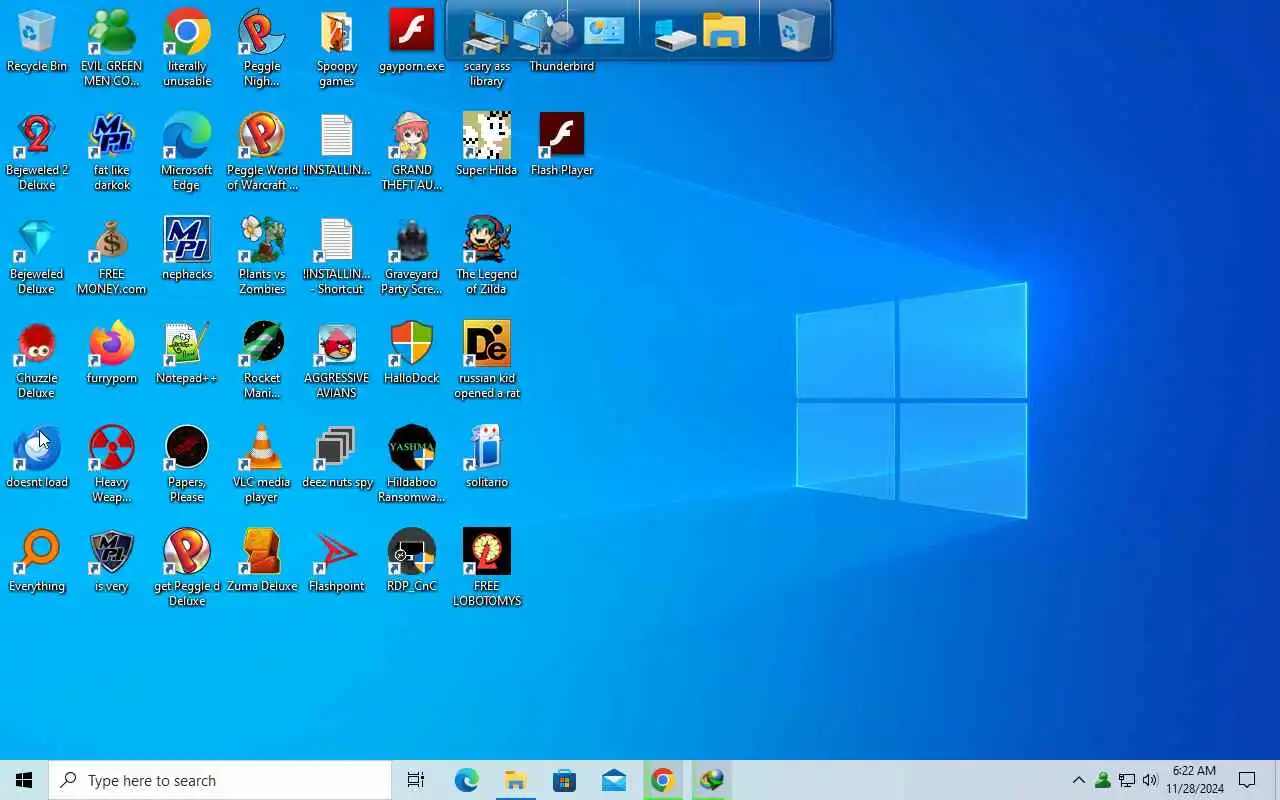Select the GRAND THEFT AU... desktop shortcut
1280x800 pixels.
412,152
